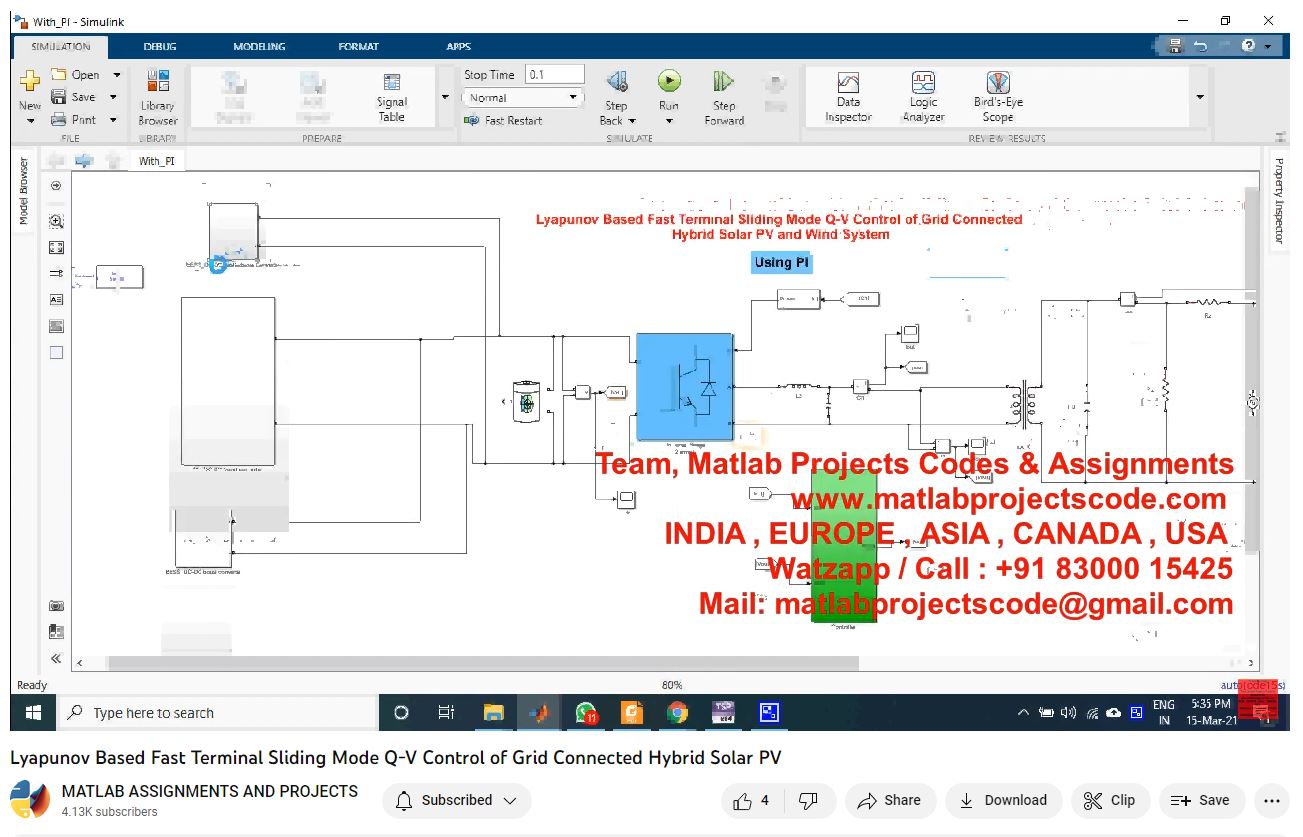Image resolution: width=1303 pixels, height=837 pixels.
Task: Open the Library Browser
Action: pyautogui.click(x=157, y=97)
